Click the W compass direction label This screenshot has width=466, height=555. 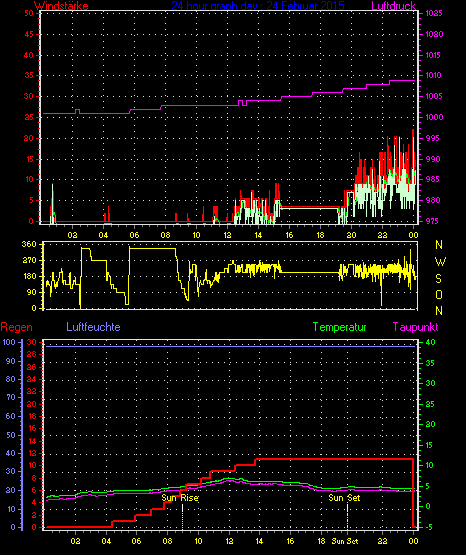[440, 262]
